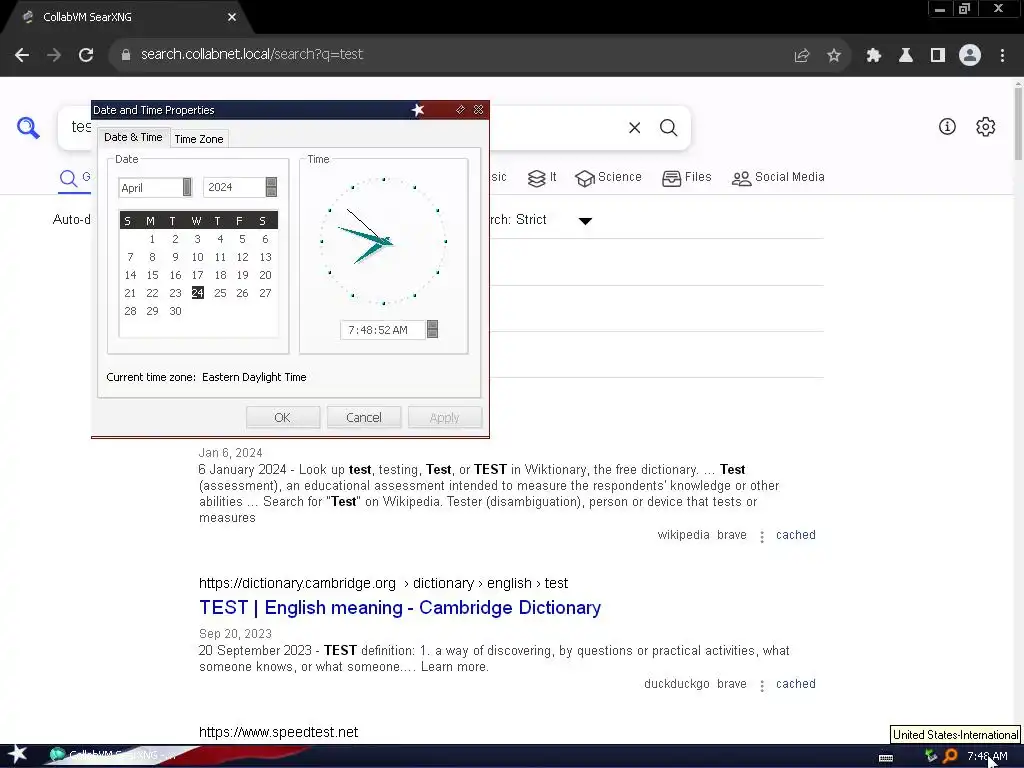This screenshot has height=768, width=1024.
Task: Submit search with the magnifier button
Action: [x=668, y=127]
